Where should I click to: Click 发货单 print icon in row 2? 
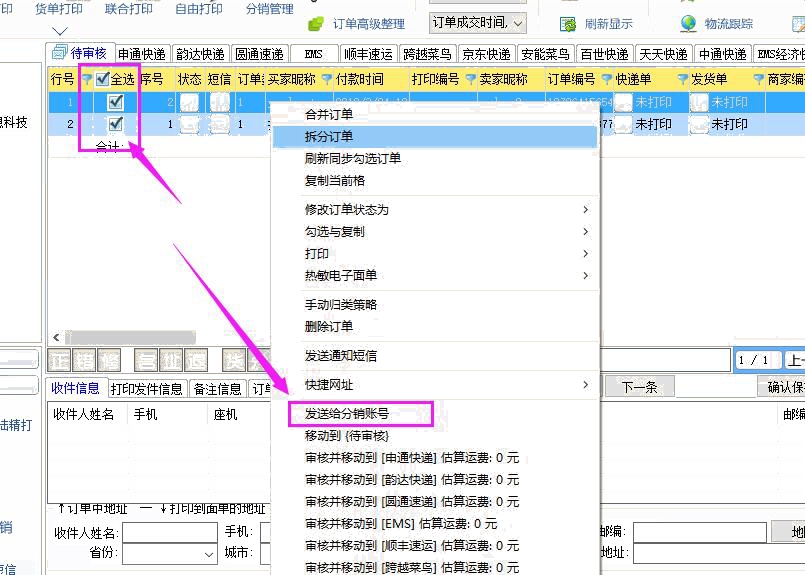point(699,124)
